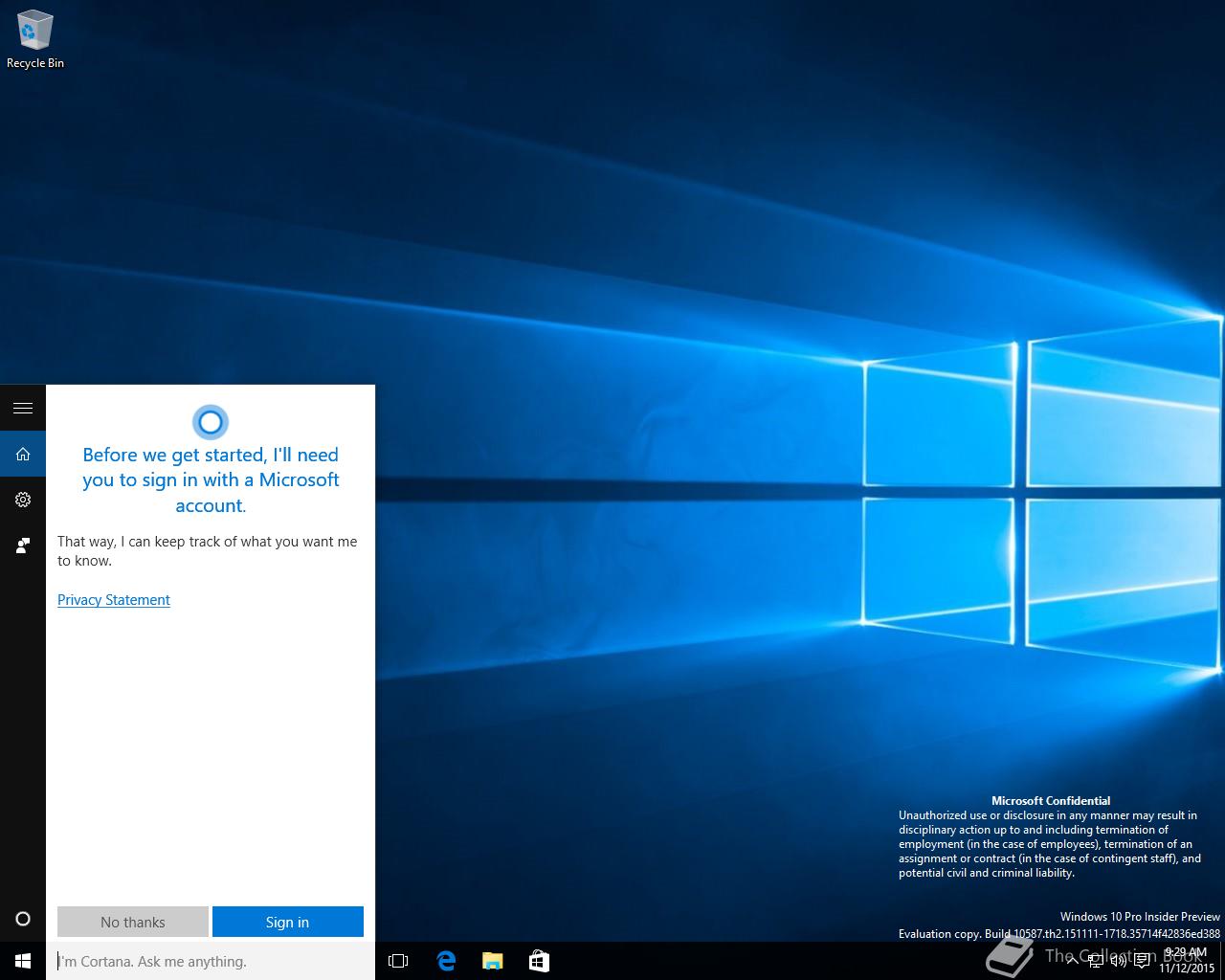
Task: Click the Cortana circle icon in sidebar bottom
Action: [23, 919]
